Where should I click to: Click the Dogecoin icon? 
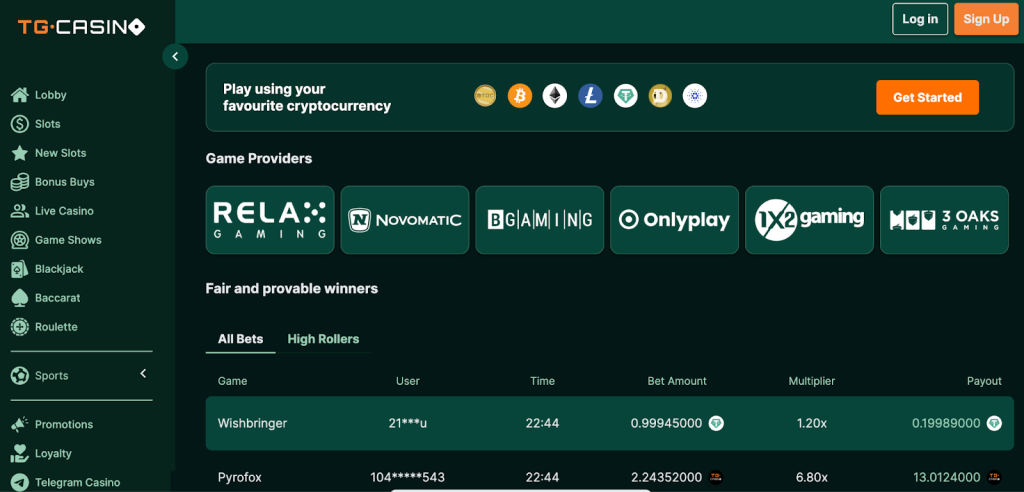(x=660, y=96)
